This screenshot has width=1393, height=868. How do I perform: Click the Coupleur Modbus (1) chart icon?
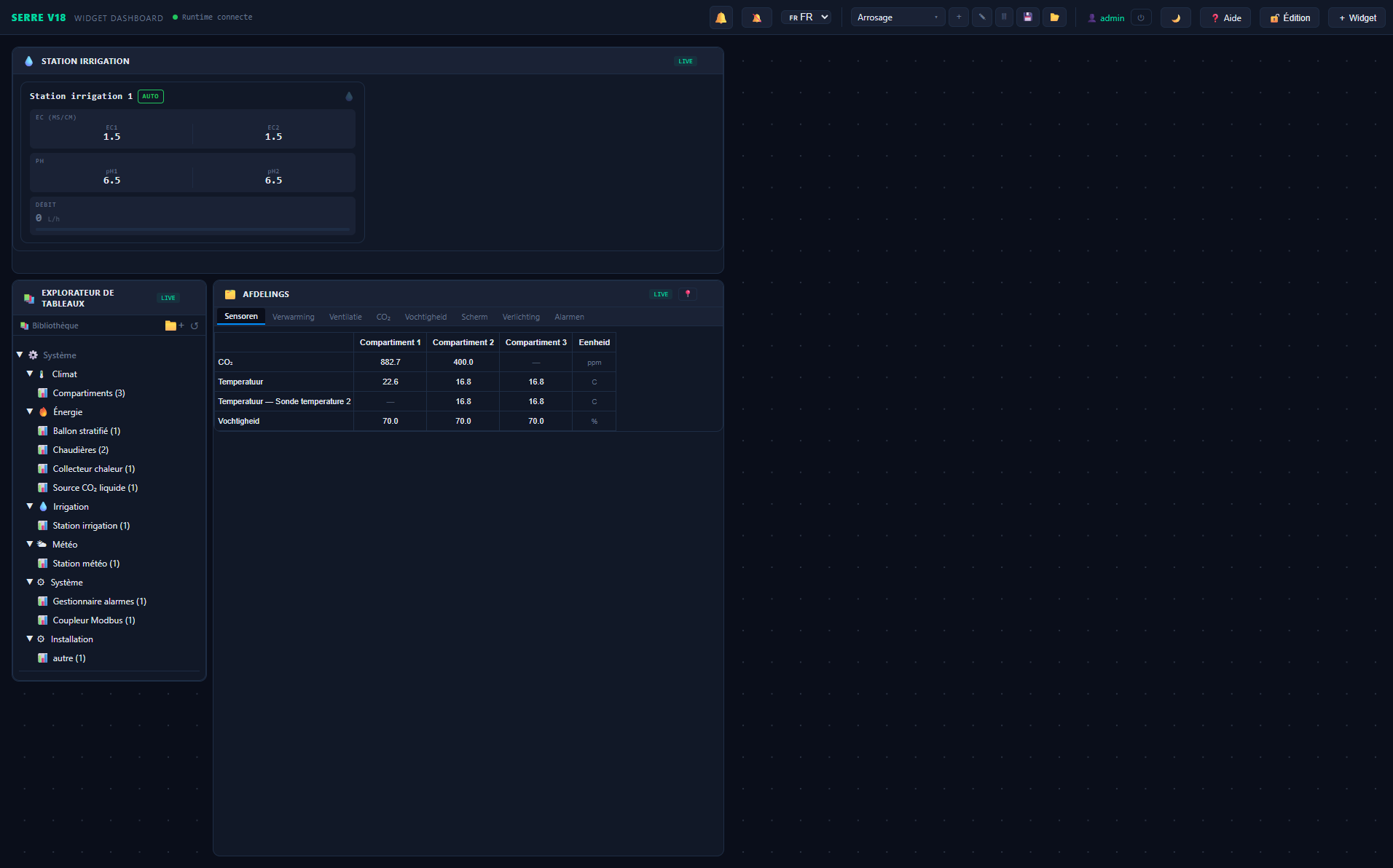tap(43, 620)
